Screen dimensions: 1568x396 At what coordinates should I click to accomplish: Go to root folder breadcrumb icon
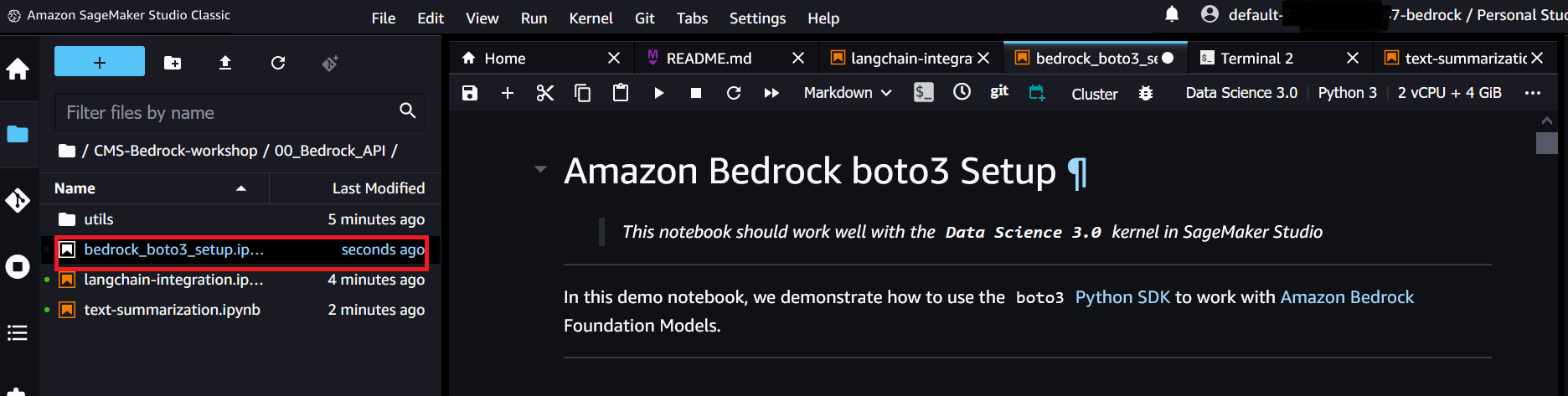click(67, 151)
